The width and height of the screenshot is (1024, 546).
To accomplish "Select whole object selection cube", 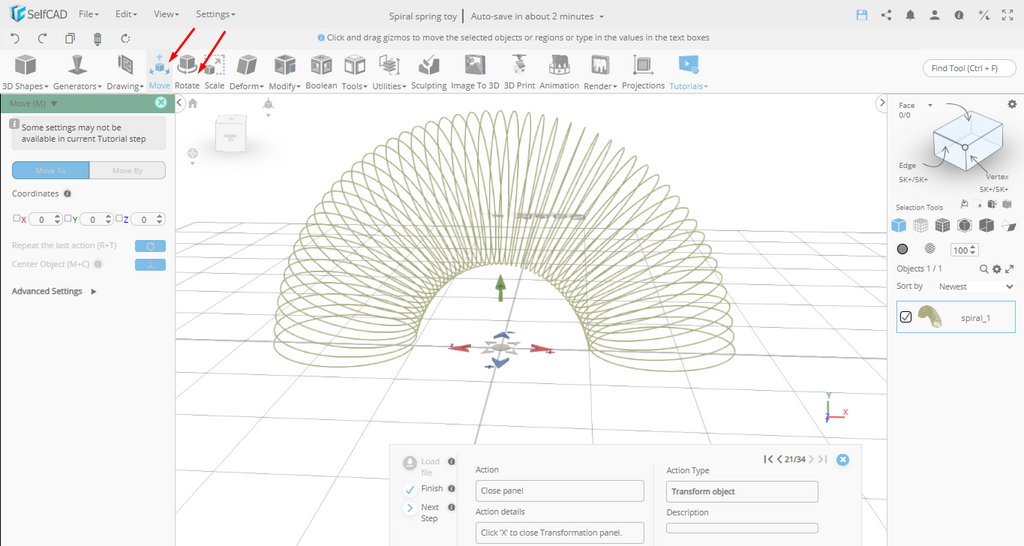I will (x=899, y=225).
